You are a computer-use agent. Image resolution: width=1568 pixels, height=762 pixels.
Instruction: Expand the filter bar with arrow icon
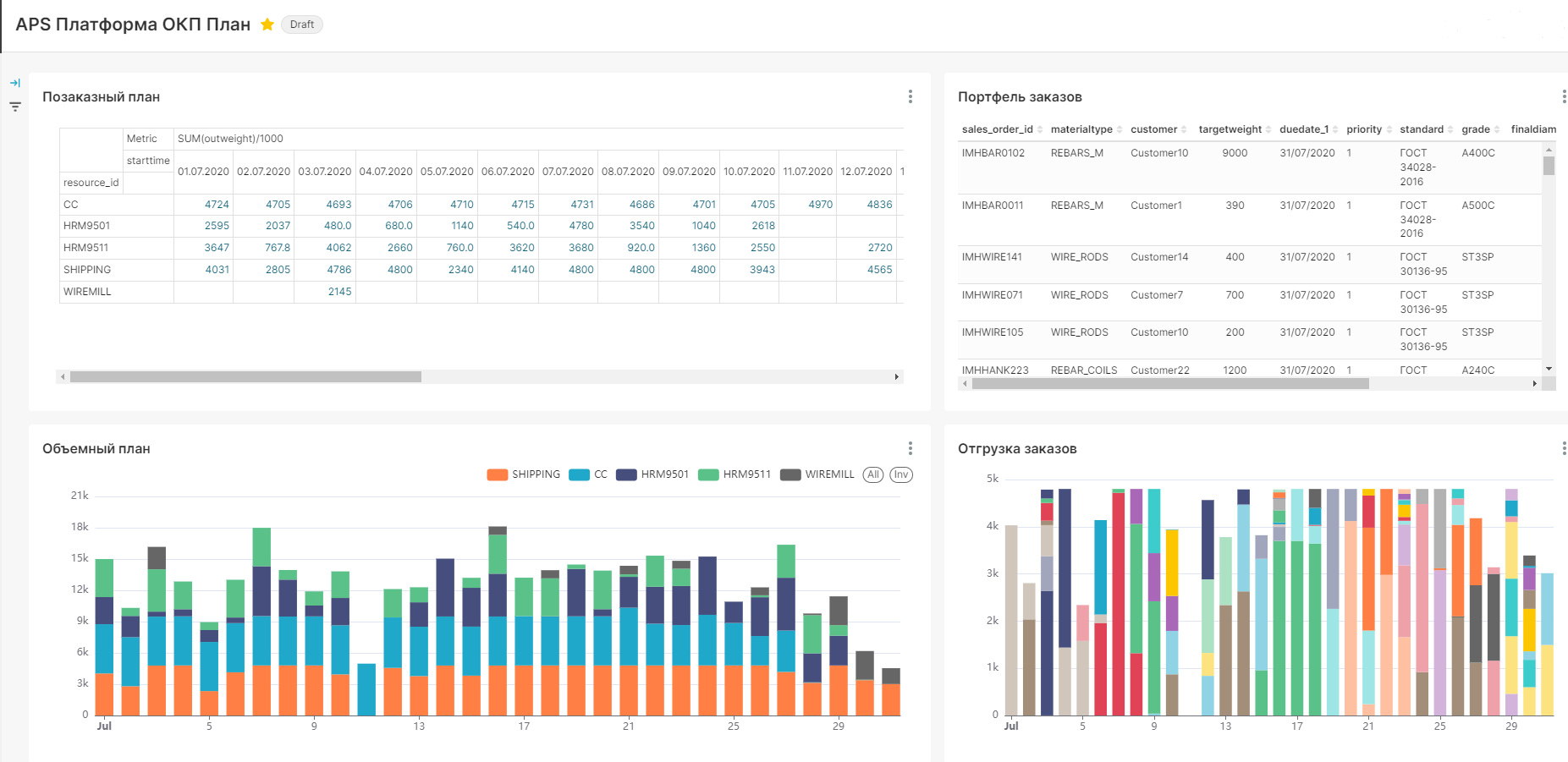click(15, 83)
